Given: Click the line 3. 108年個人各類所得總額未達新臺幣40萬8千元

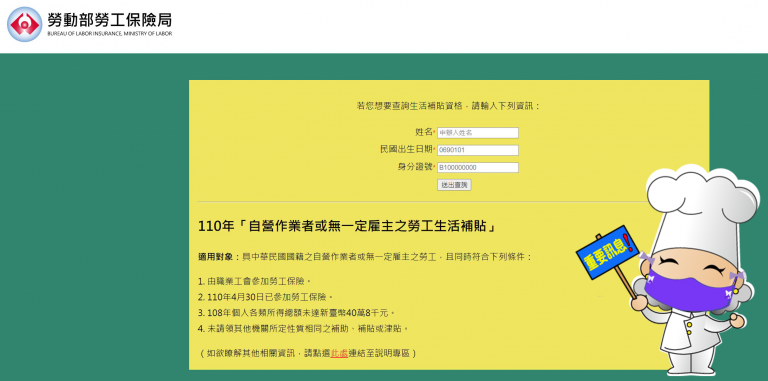Looking at the screenshot, I should coord(296,312).
